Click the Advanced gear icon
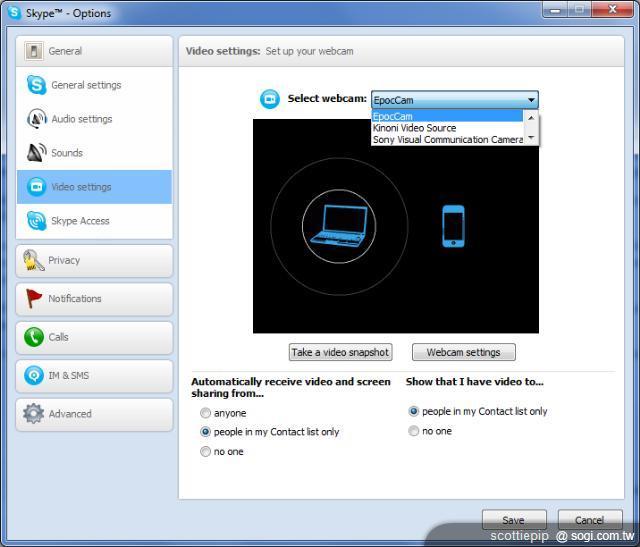The width and height of the screenshot is (640, 547). click(x=33, y=414)
